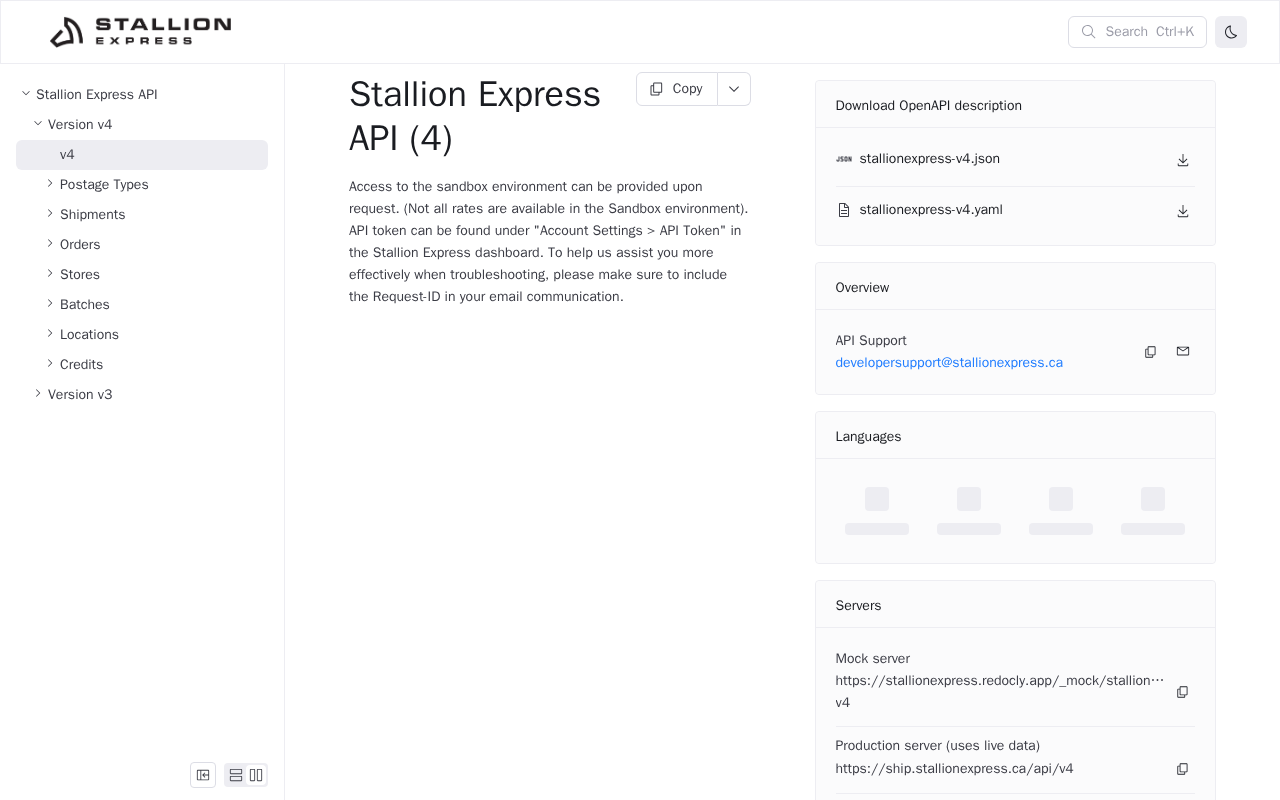
Task: Click the Stallion Express logo
Action: pyautogui.click(x=141, y=32)
